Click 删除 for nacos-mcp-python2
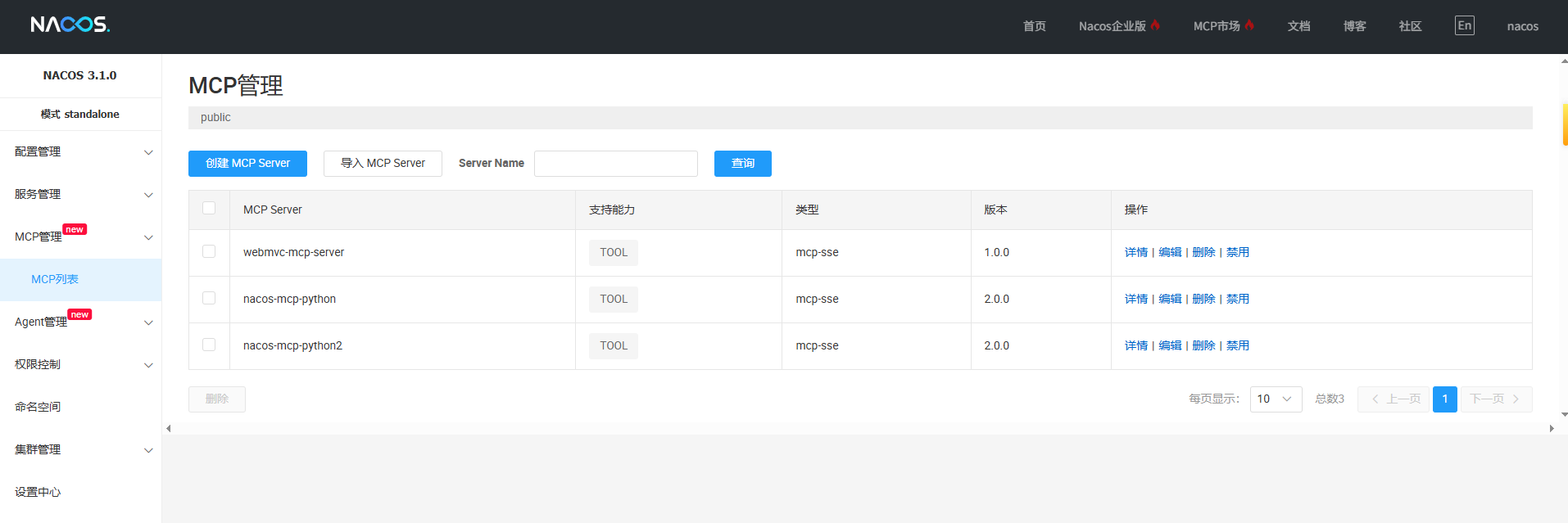1568x523 pixels. [x=1203, y=345]
